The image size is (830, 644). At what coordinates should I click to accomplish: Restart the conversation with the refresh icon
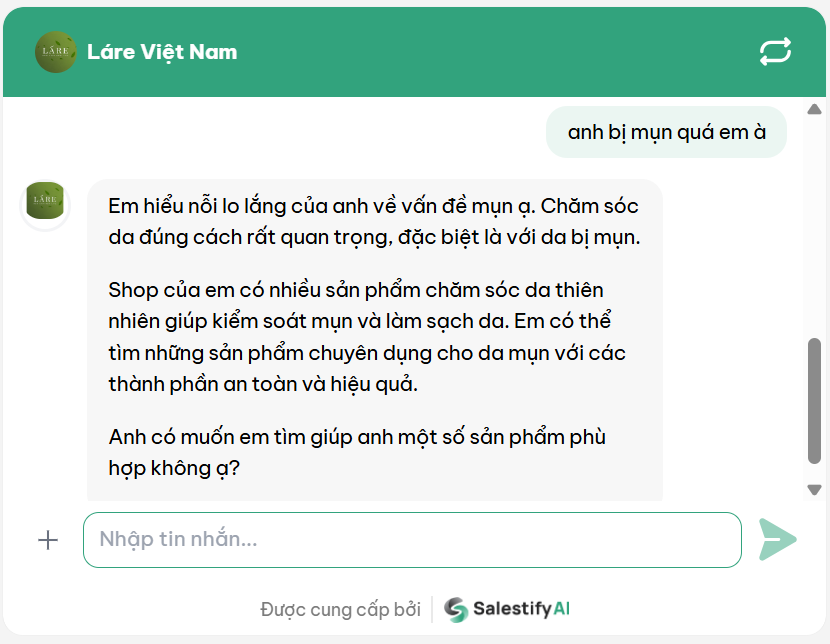tap(775, 52)
